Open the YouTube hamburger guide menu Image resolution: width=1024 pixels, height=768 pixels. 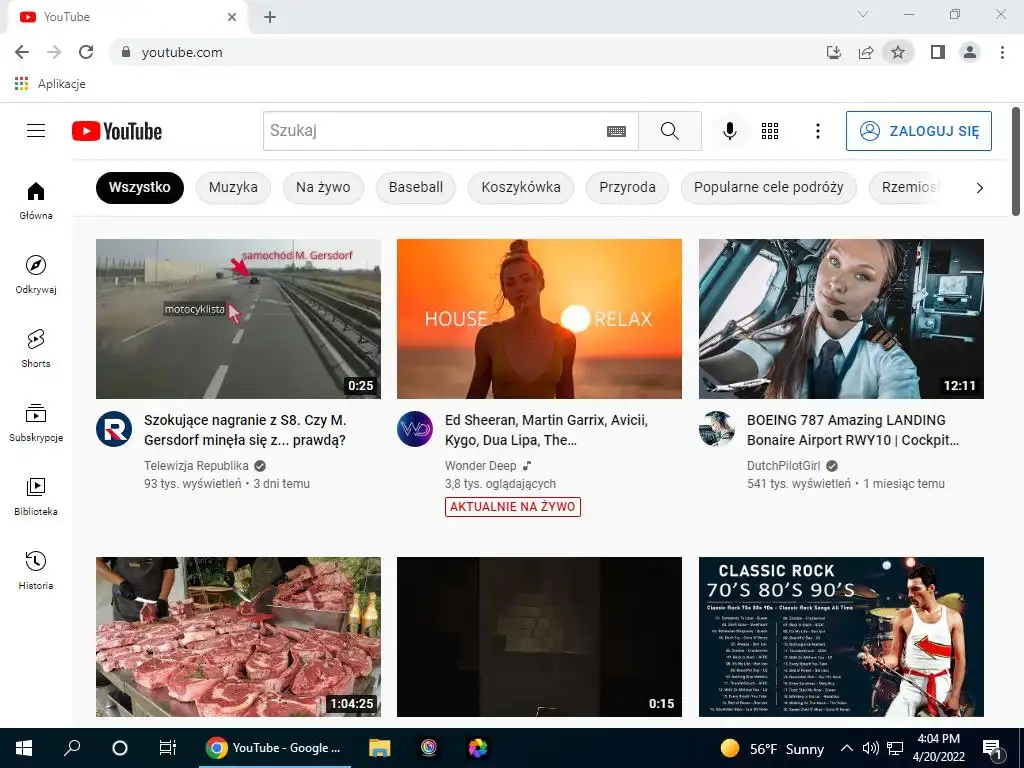[x=36, y=131]
